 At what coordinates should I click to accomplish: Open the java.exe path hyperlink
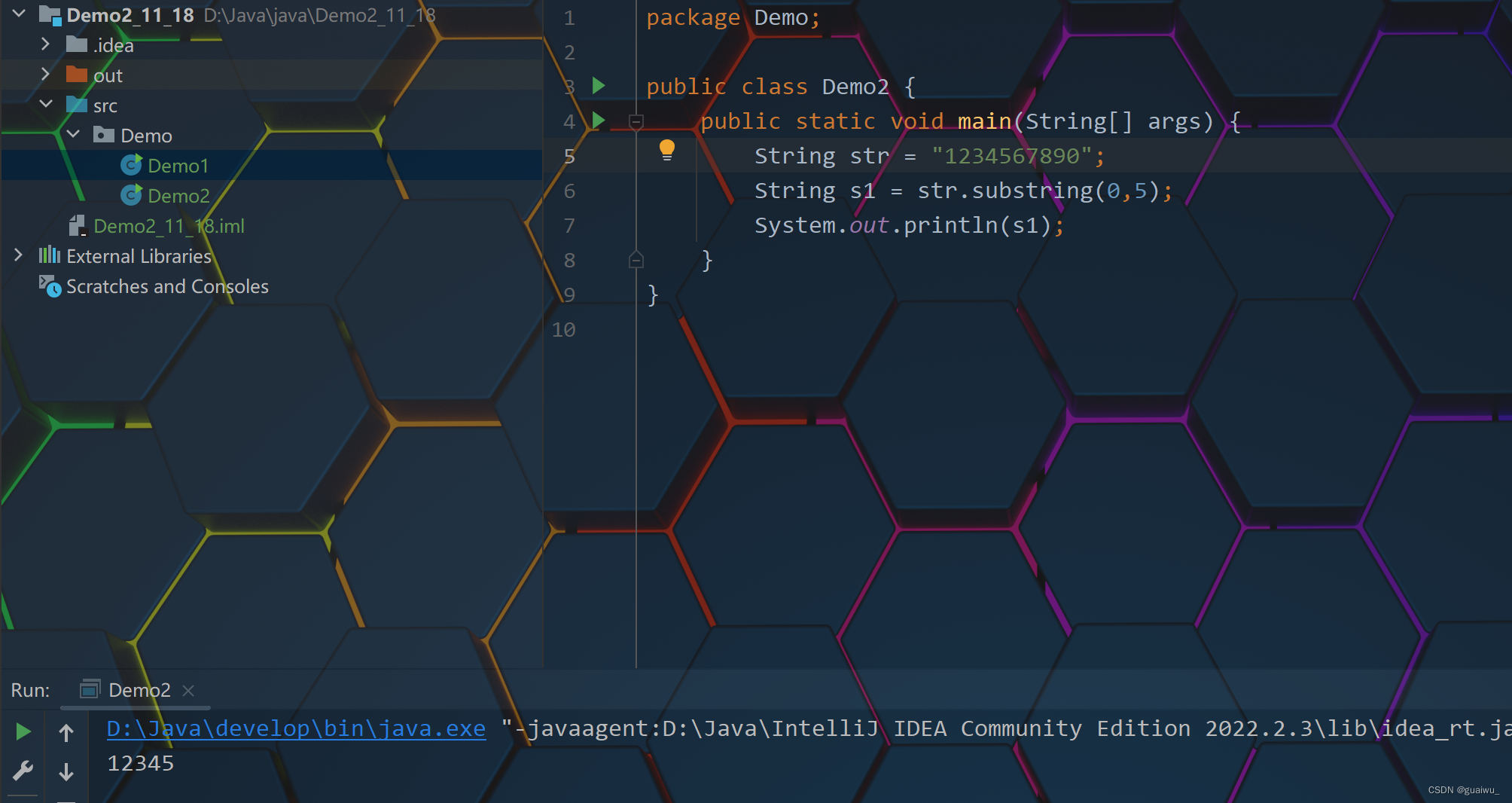(x=295, y=728)
